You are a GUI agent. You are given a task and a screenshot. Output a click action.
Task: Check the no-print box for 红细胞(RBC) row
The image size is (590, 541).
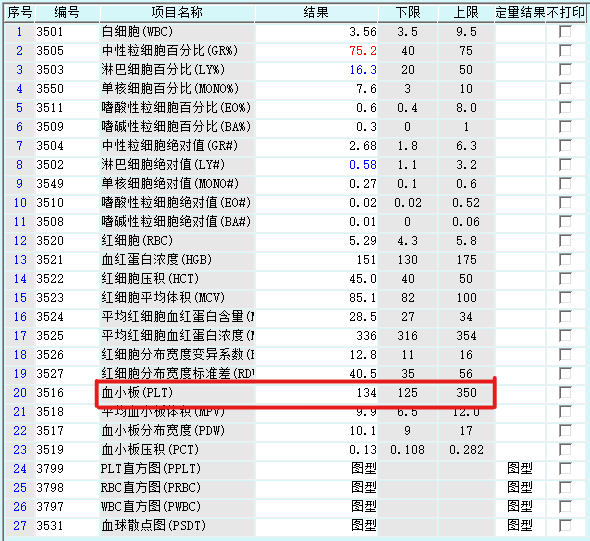pyautogui.click(x=565, y=240)
